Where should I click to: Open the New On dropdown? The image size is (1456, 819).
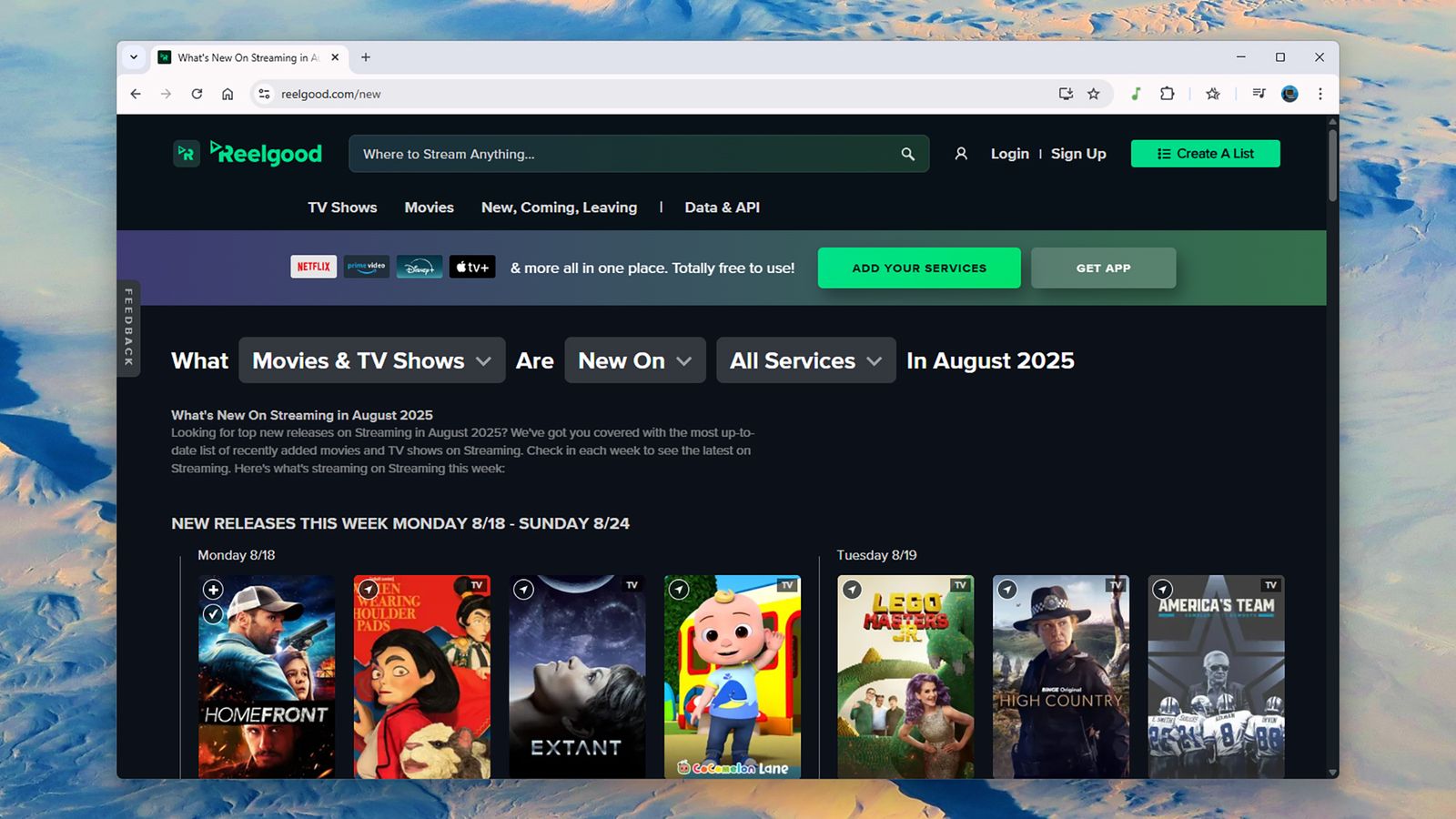[634, 360]
